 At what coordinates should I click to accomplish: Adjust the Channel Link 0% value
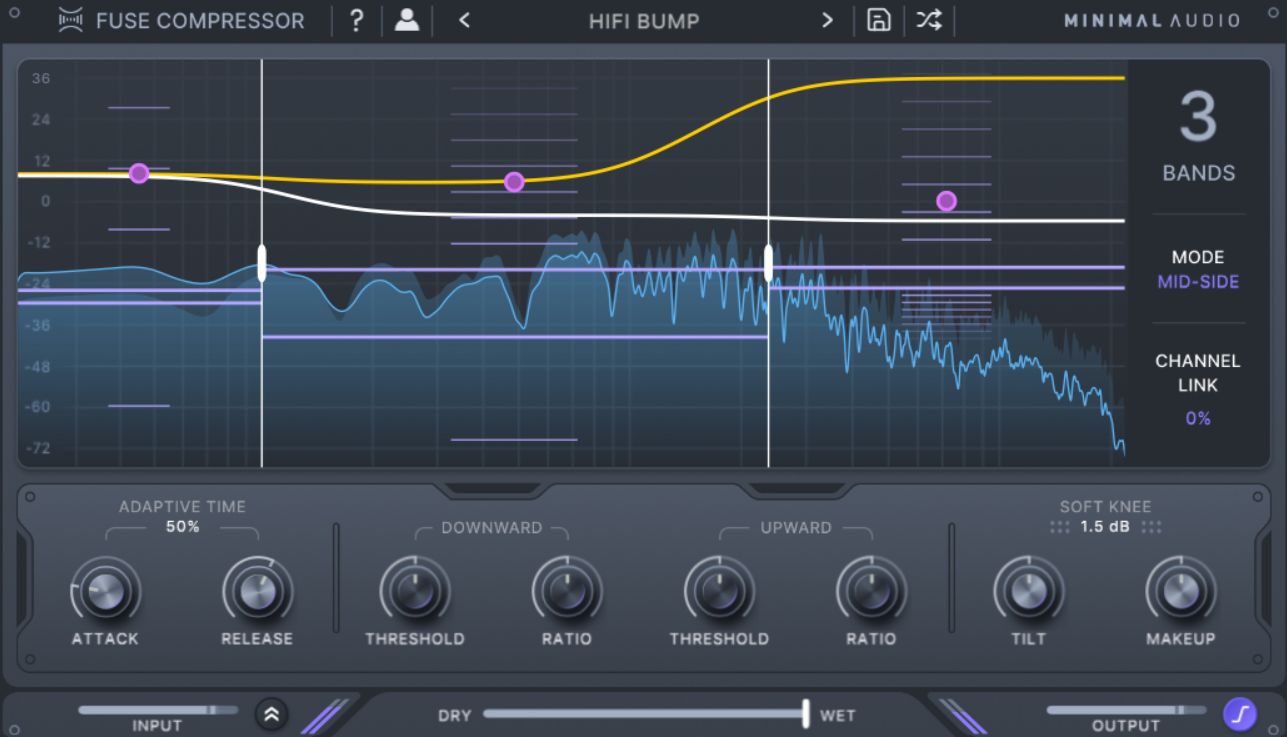1198,418
